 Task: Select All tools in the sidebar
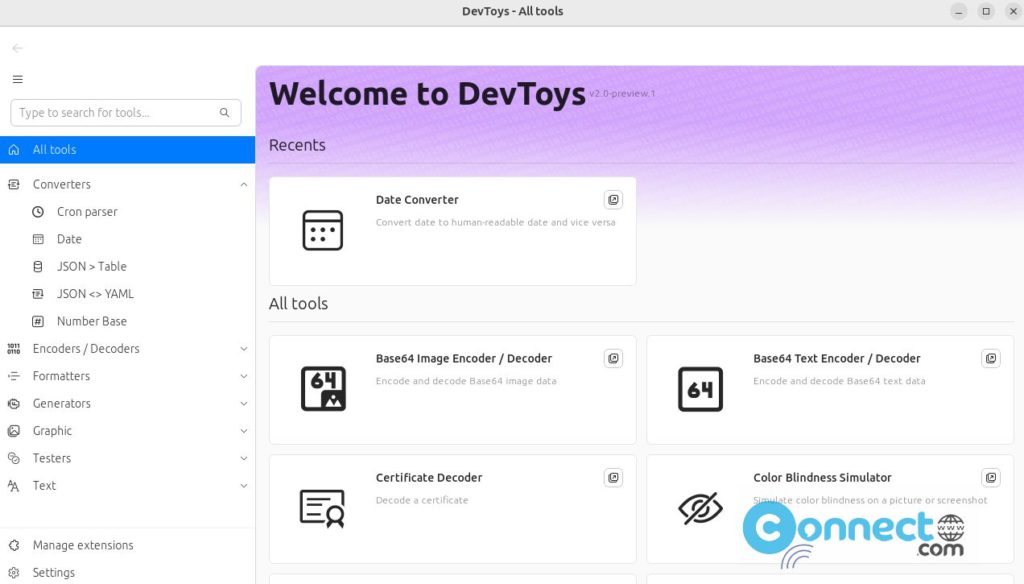(x=60, y=149)
